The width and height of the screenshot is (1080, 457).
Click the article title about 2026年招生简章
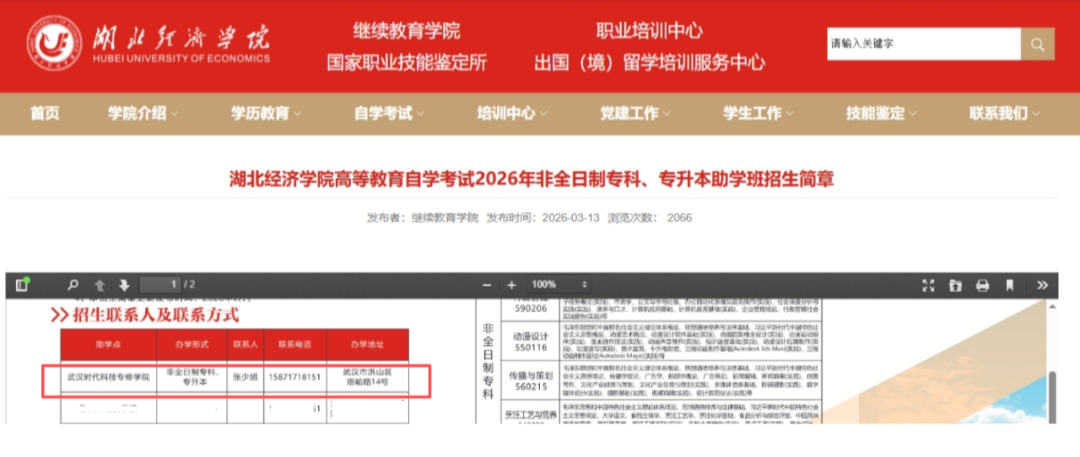click(531, 180)
